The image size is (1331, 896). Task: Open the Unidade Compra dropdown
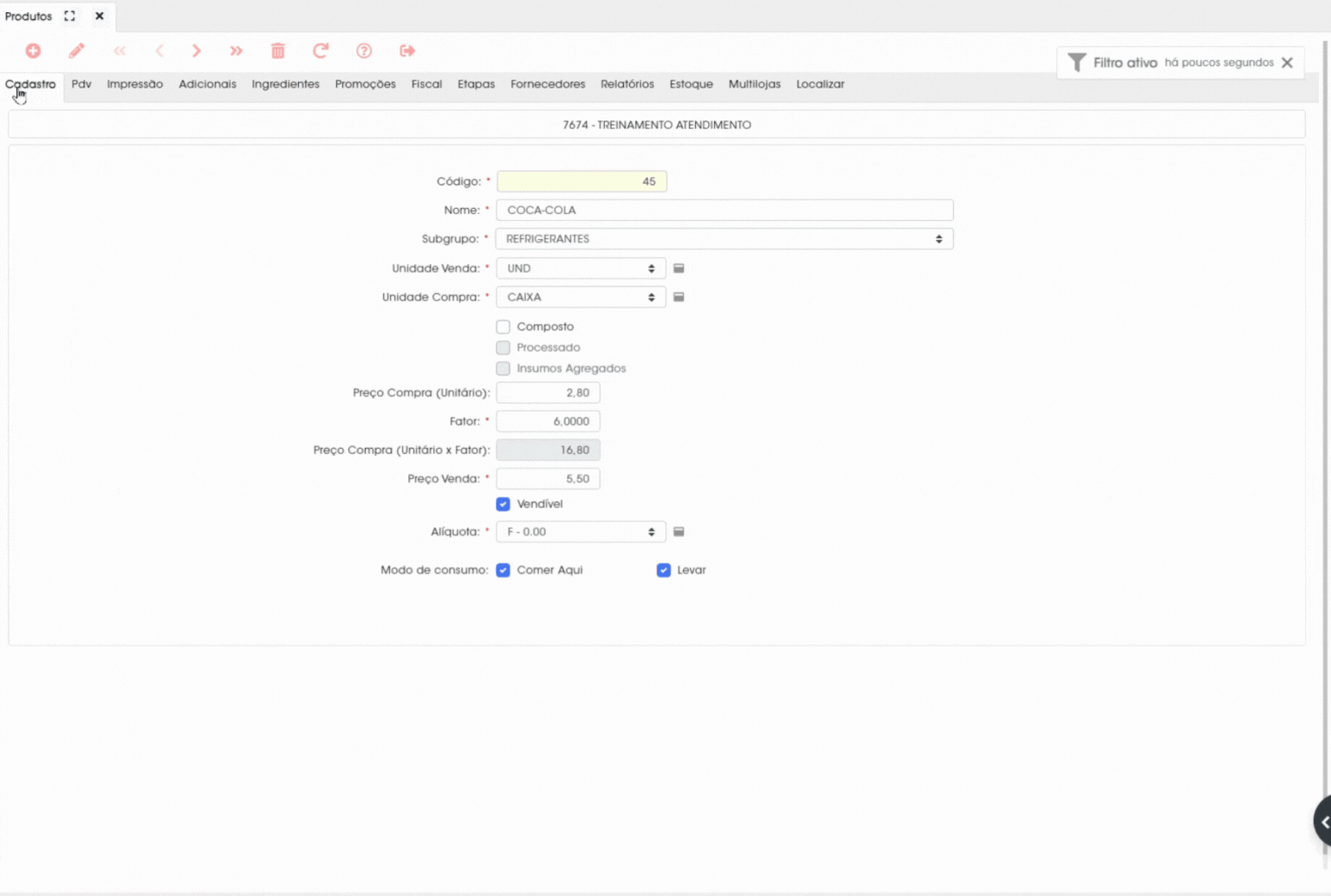(x=581, y=297)
